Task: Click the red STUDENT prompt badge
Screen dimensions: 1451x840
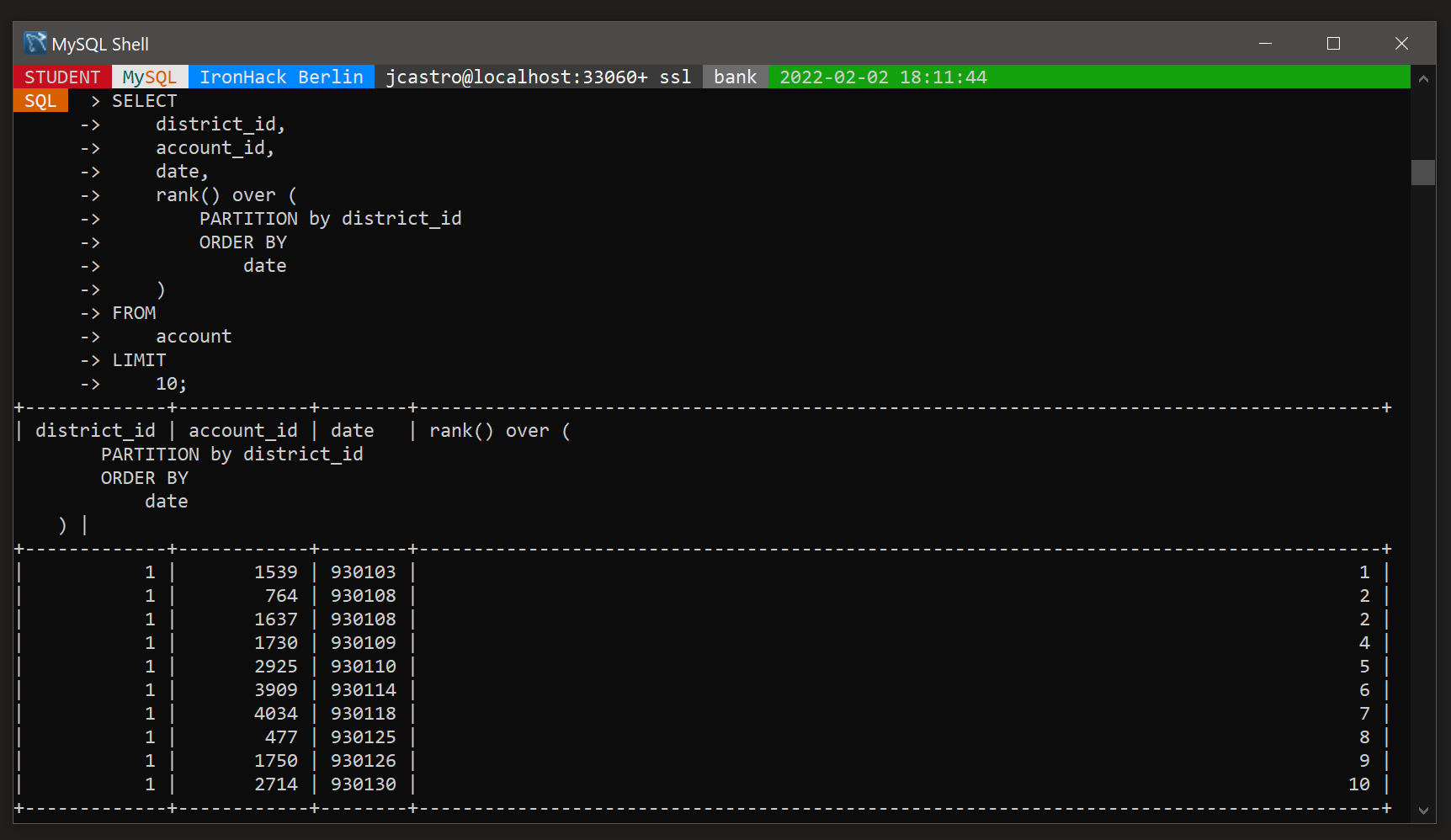Action: (61, 76)
